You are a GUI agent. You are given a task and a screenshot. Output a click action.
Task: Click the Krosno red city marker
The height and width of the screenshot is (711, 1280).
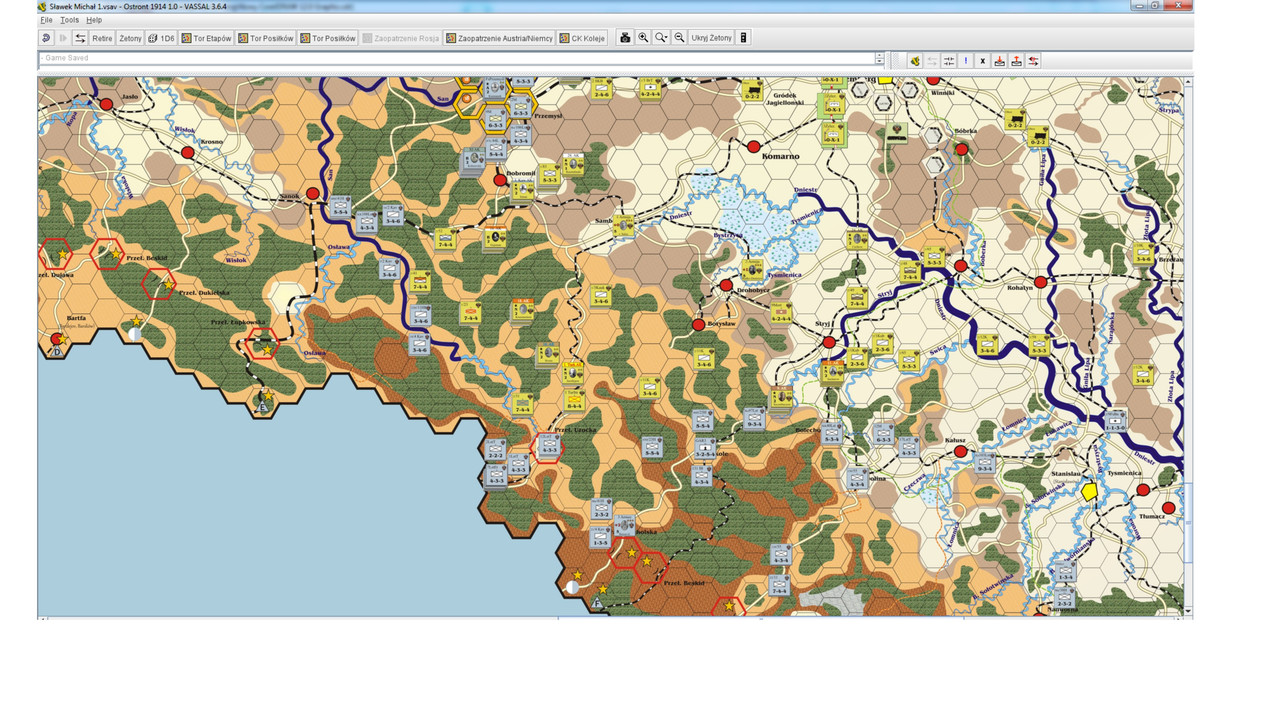[x=187, y=153]
